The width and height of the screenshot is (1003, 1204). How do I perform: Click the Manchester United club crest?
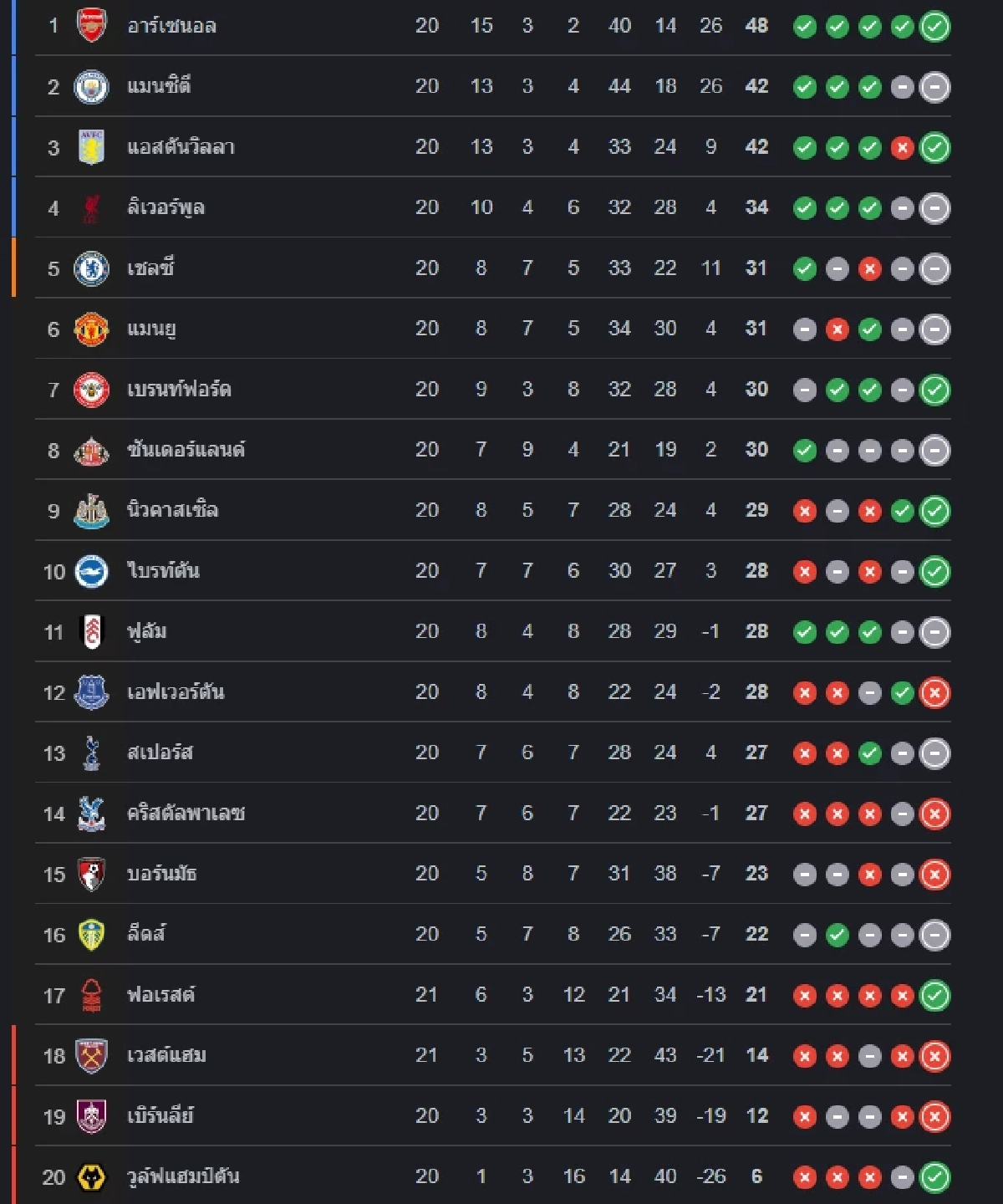tap(91, 329)
